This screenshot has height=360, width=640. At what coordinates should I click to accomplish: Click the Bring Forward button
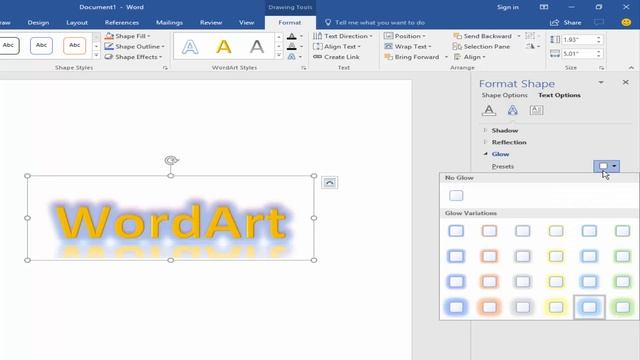(x=412, y=57)
